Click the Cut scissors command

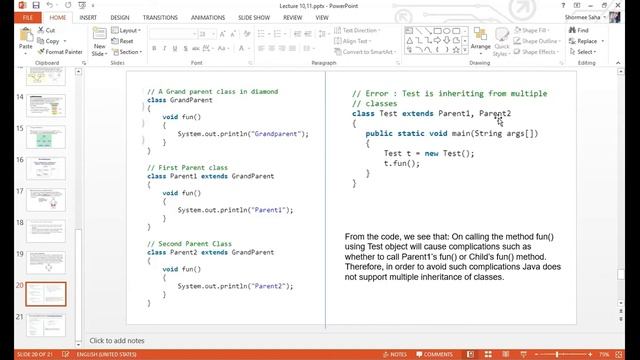pyautogui.click(x=46, y=30)
